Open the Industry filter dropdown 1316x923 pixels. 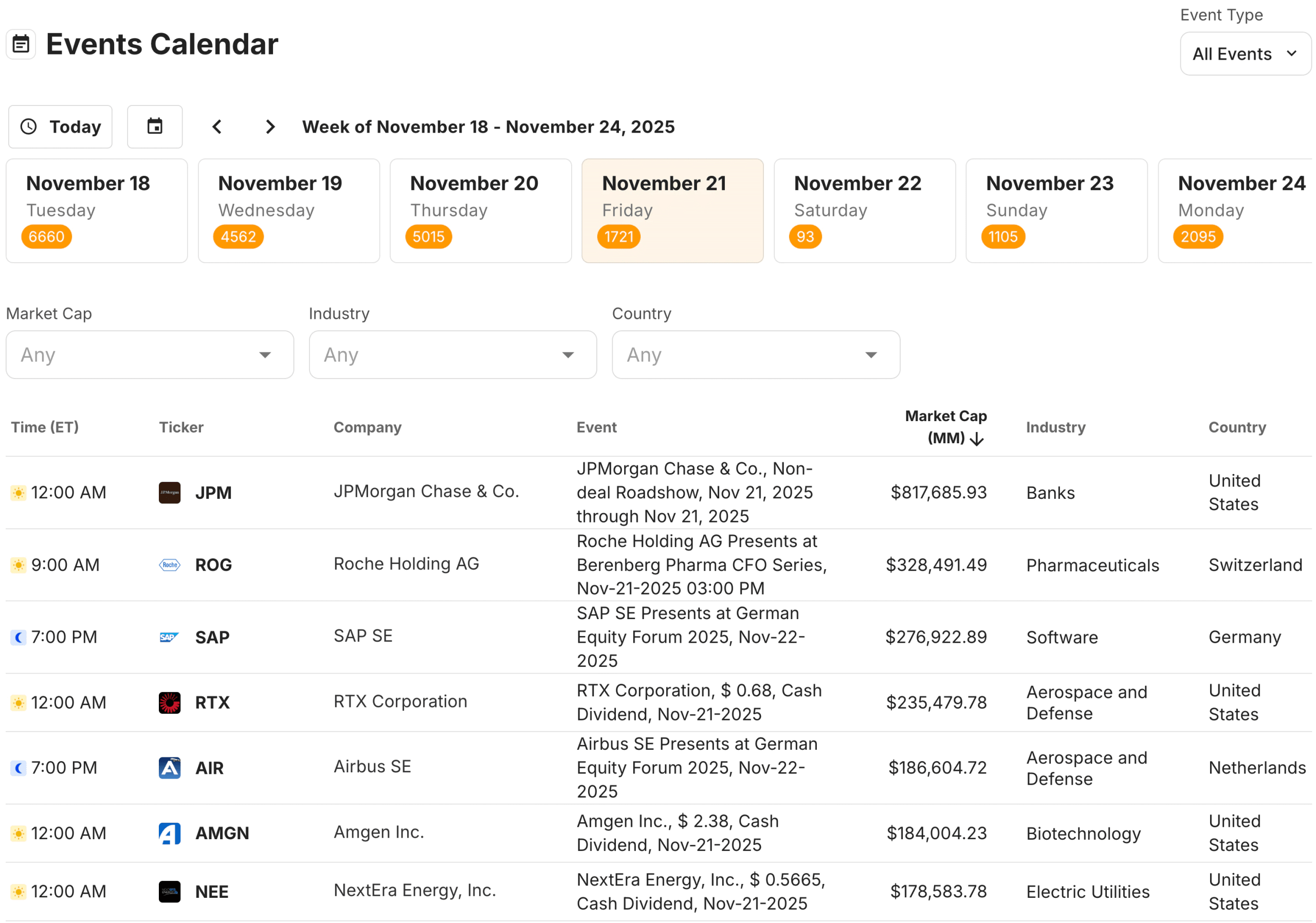(453, 354)
